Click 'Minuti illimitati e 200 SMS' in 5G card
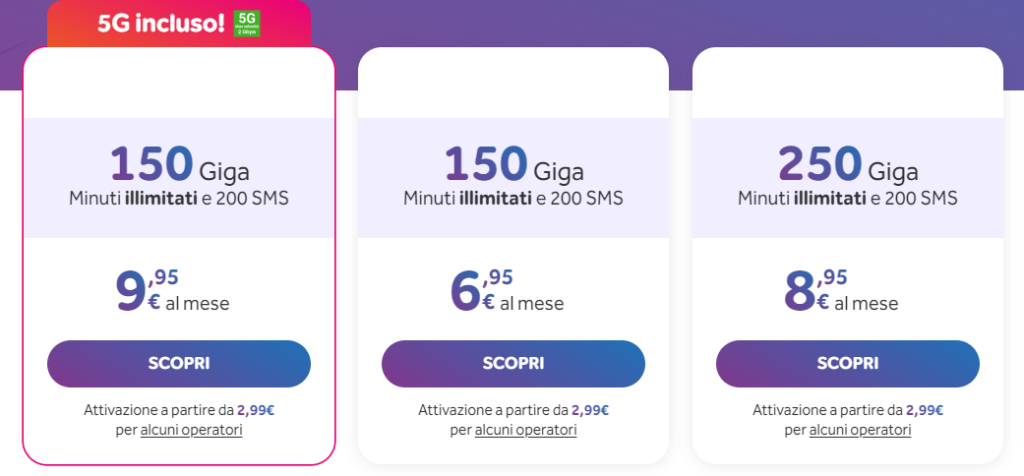The width and height of the screenshot is (1024, 476). coord(179,198)
